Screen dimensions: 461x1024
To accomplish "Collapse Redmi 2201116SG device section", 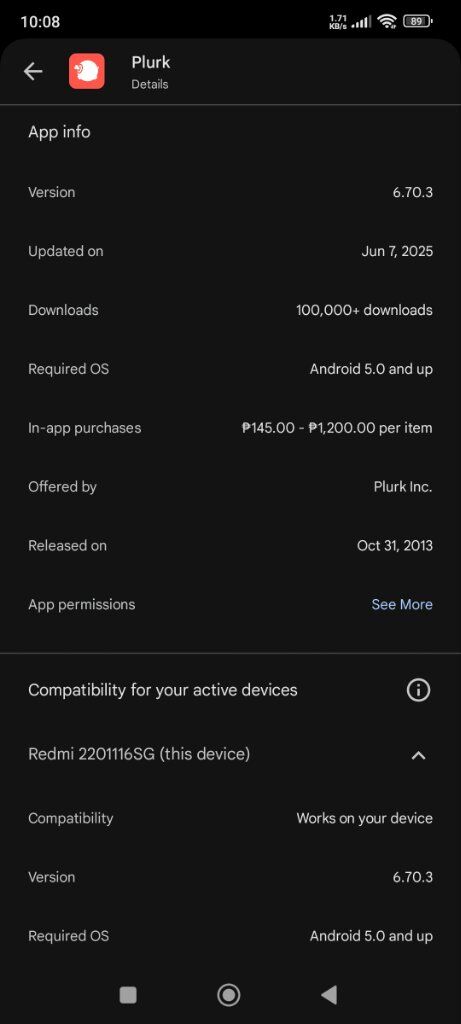I will point(418,755).
